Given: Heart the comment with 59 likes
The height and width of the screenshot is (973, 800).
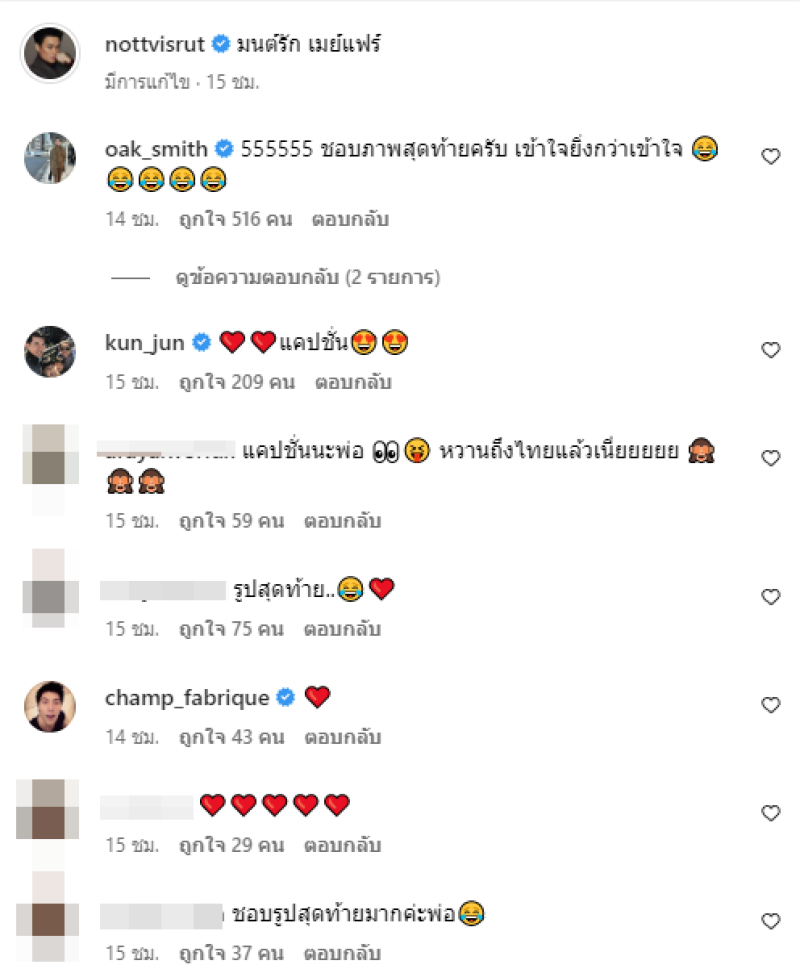Looking at the screenshot, I should click(x=770, y=458).
